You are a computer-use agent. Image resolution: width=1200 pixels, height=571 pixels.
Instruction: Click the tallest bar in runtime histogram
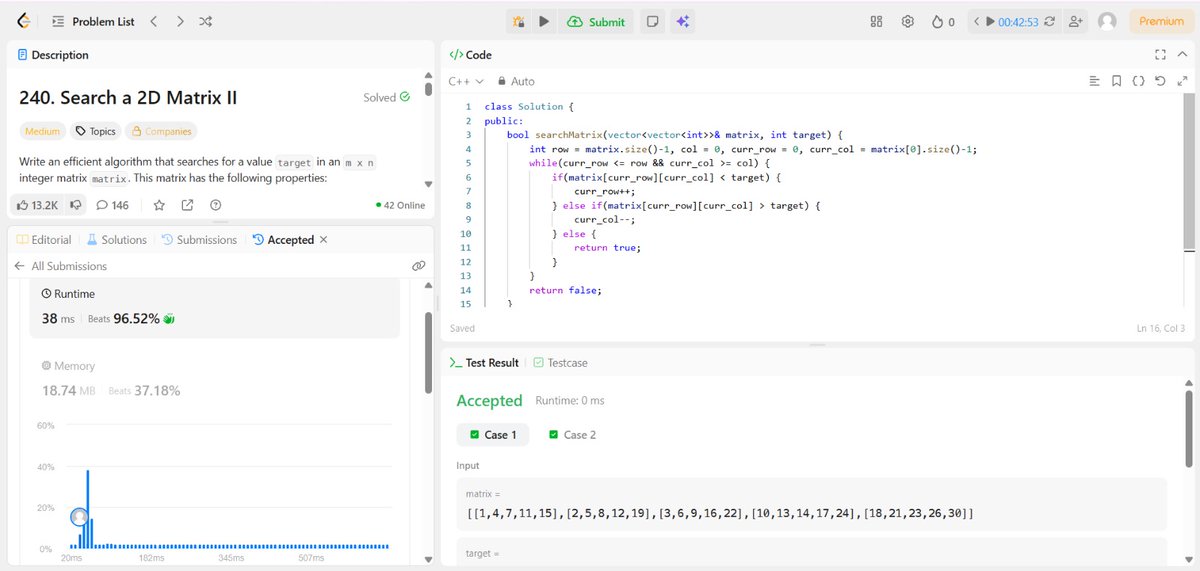[x=88, y=509]
